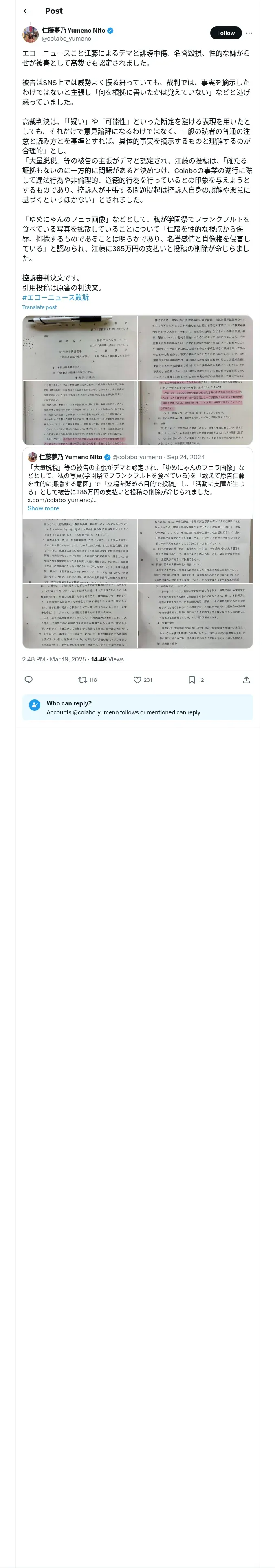275x1568 pixels.
Task: Click the reply speech bubble icon
Action: pos(29,680)
